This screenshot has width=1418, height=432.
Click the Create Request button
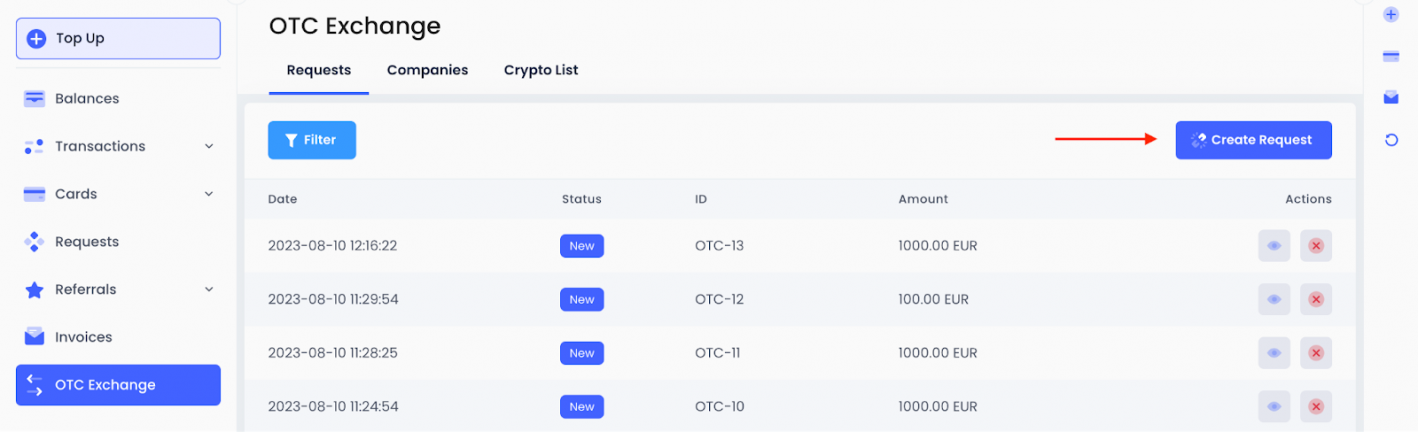1254,140
